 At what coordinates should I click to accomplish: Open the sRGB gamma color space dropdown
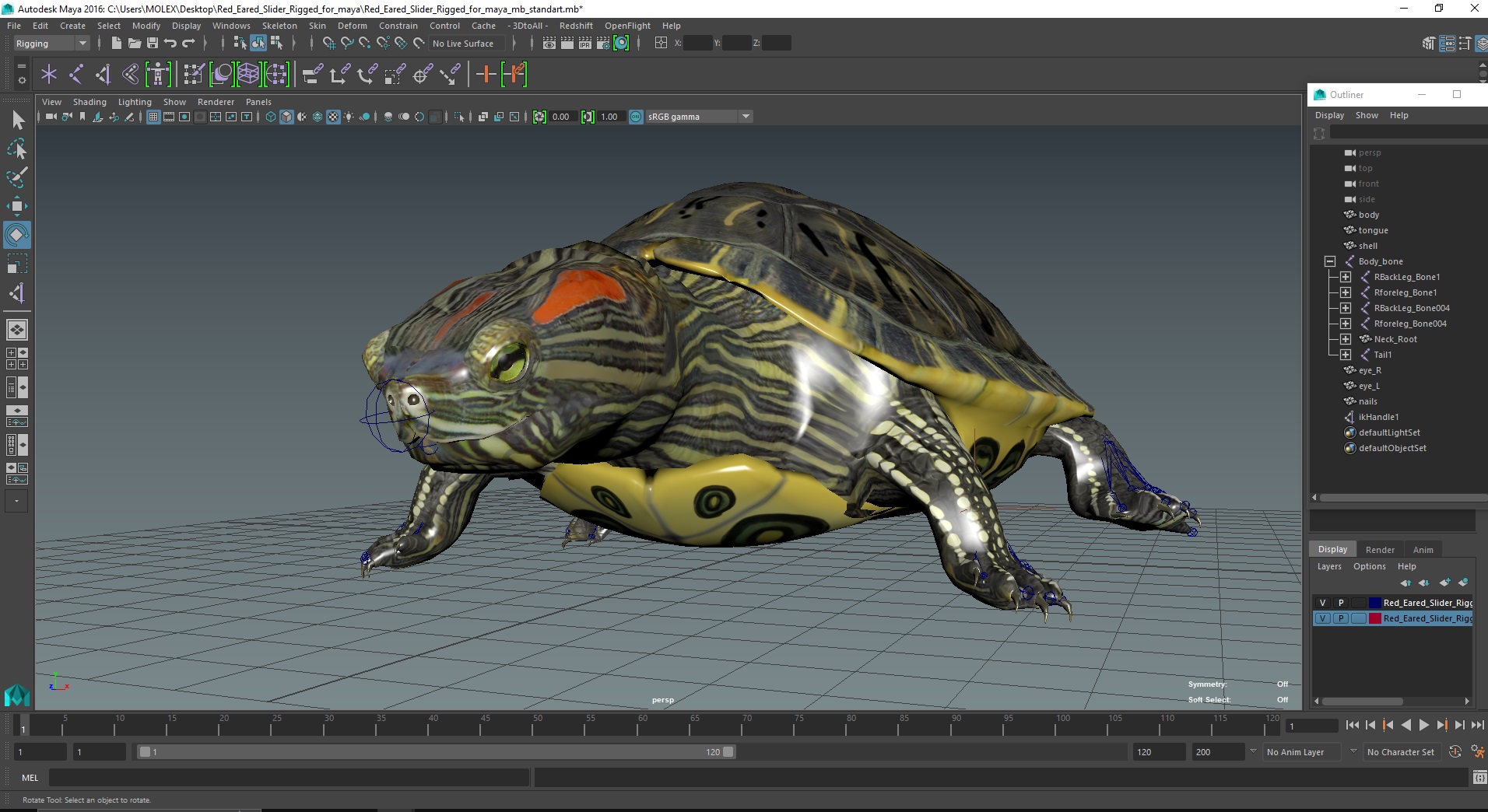click(699, 117)
